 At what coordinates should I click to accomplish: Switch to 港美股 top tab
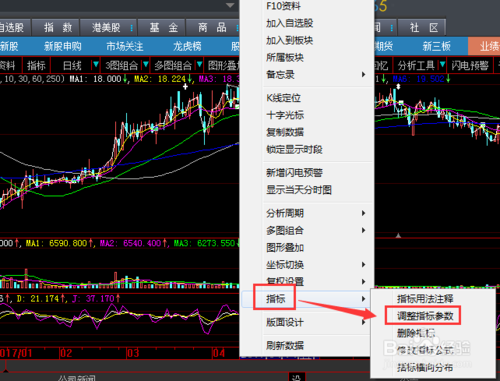tap(106, 28)
